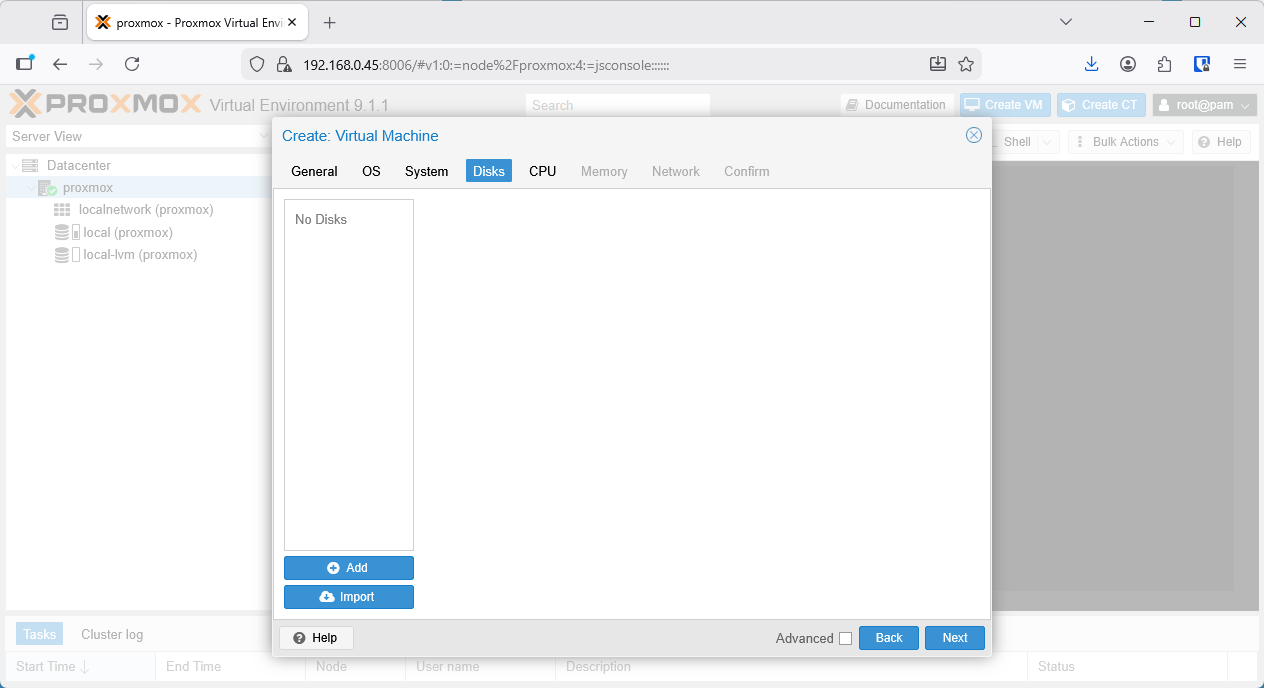Click the Create VM button

1005,105
